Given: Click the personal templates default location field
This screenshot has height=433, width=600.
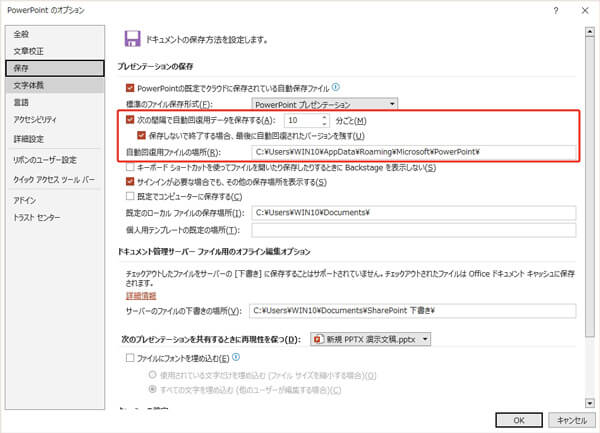Looking at the screenshot, I should (x=414, y=230).
